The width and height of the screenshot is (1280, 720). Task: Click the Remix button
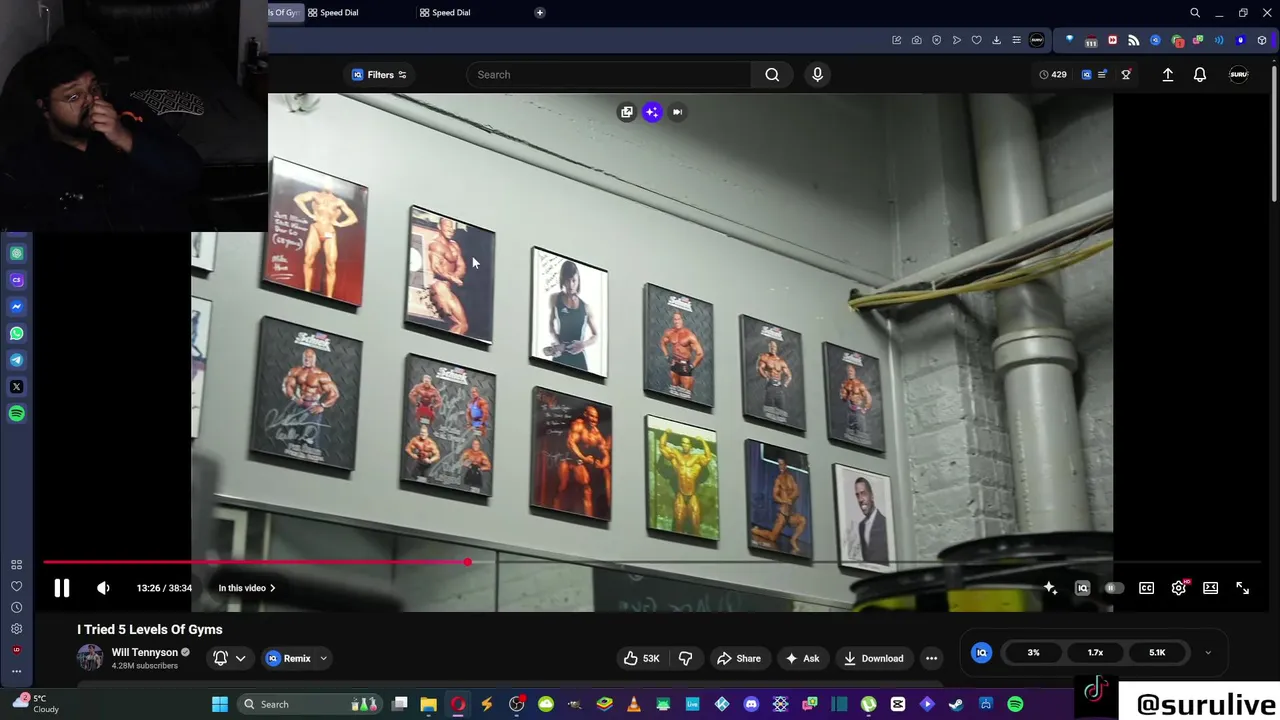pyautogui.click(x=288, y=658)
